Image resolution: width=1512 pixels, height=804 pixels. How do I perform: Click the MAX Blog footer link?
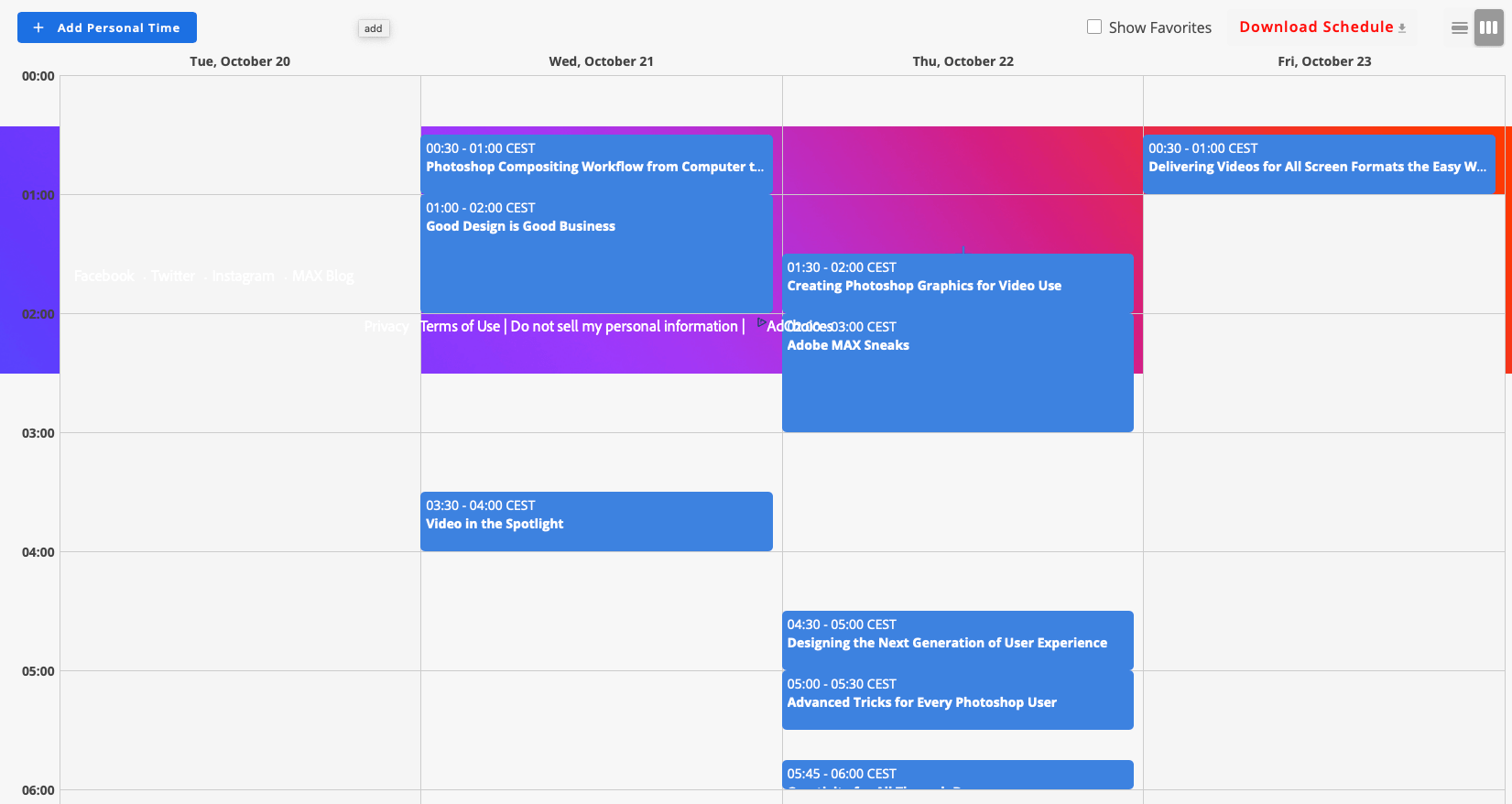click(x=322, y=276)
